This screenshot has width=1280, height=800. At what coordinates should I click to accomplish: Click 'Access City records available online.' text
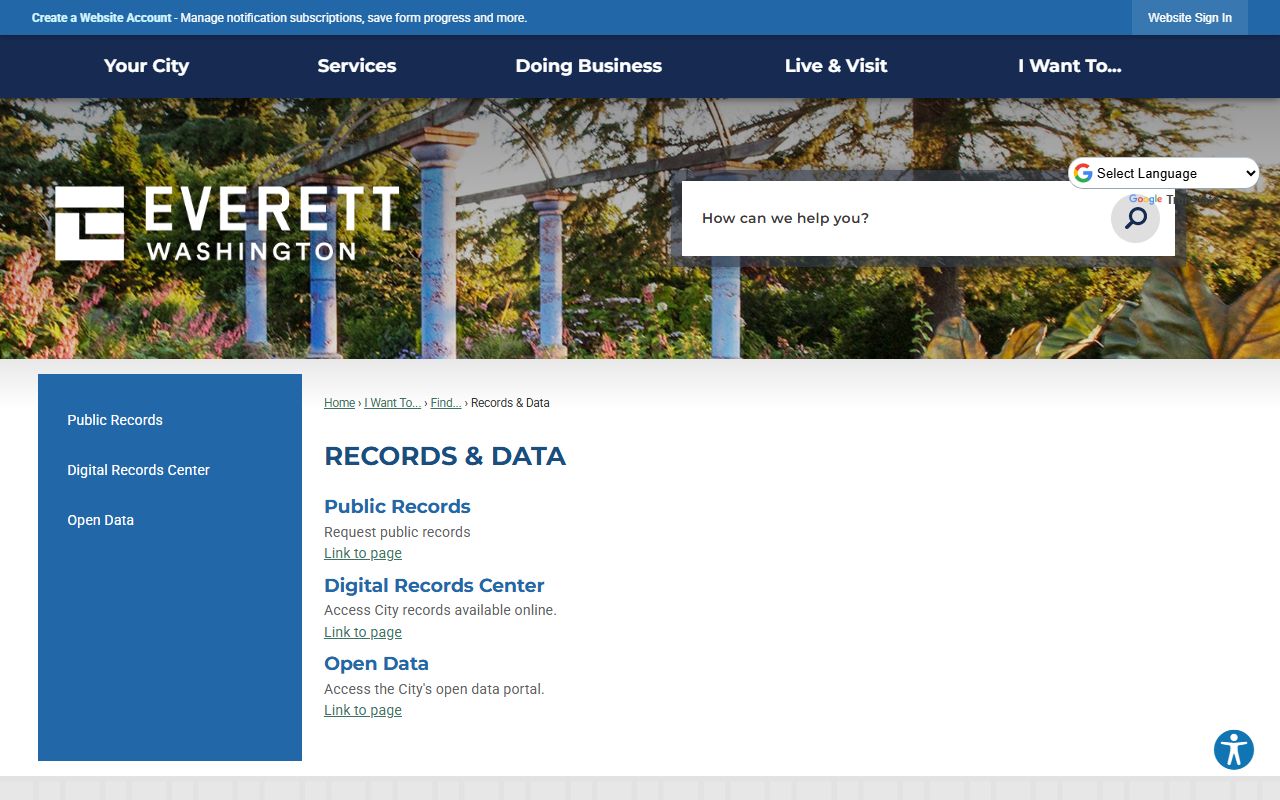tap(440, 610)
